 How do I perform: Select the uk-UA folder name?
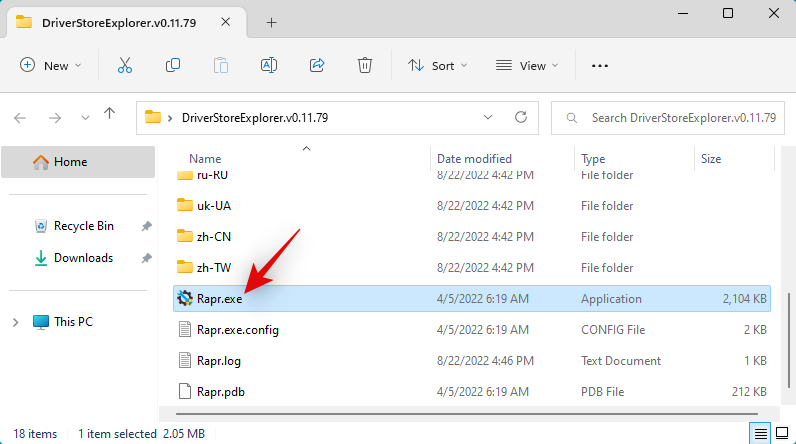214,206
